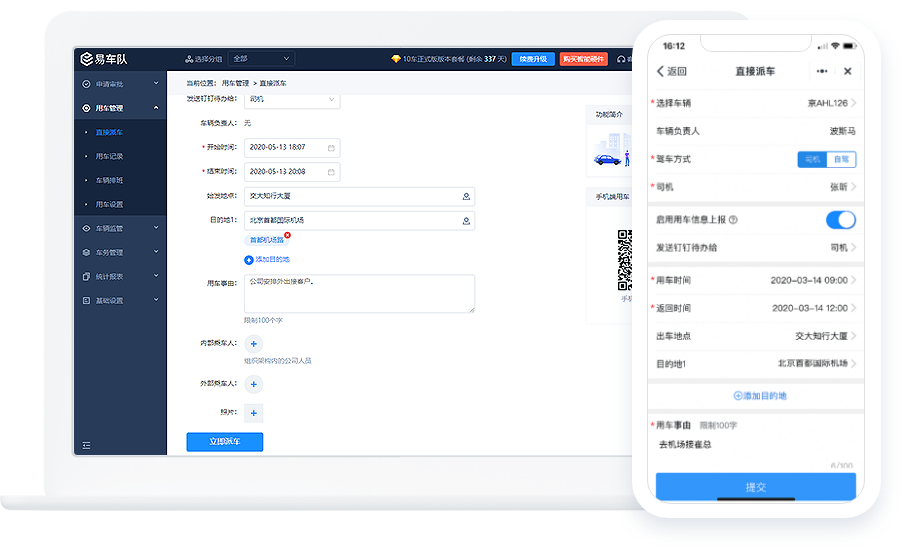Expand the 申请审批 menu chevron
This screenshot has height=558, width=911.
tap(156, 84)
